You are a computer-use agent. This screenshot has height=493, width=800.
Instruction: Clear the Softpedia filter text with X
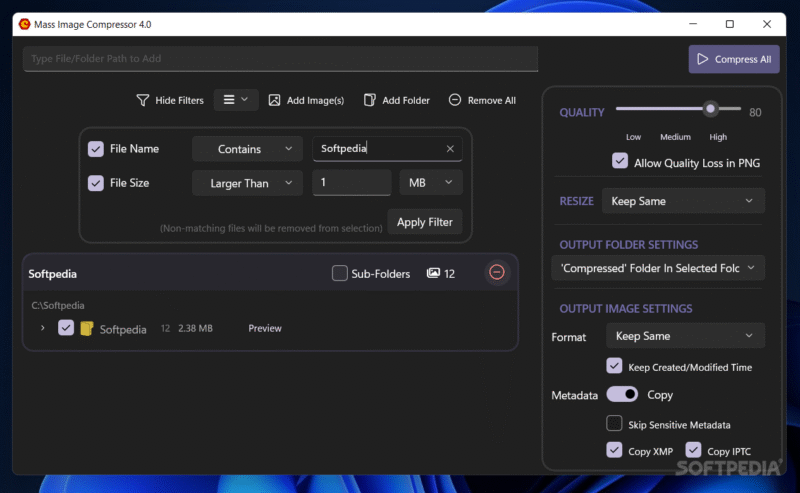click(x=450, y=149)
